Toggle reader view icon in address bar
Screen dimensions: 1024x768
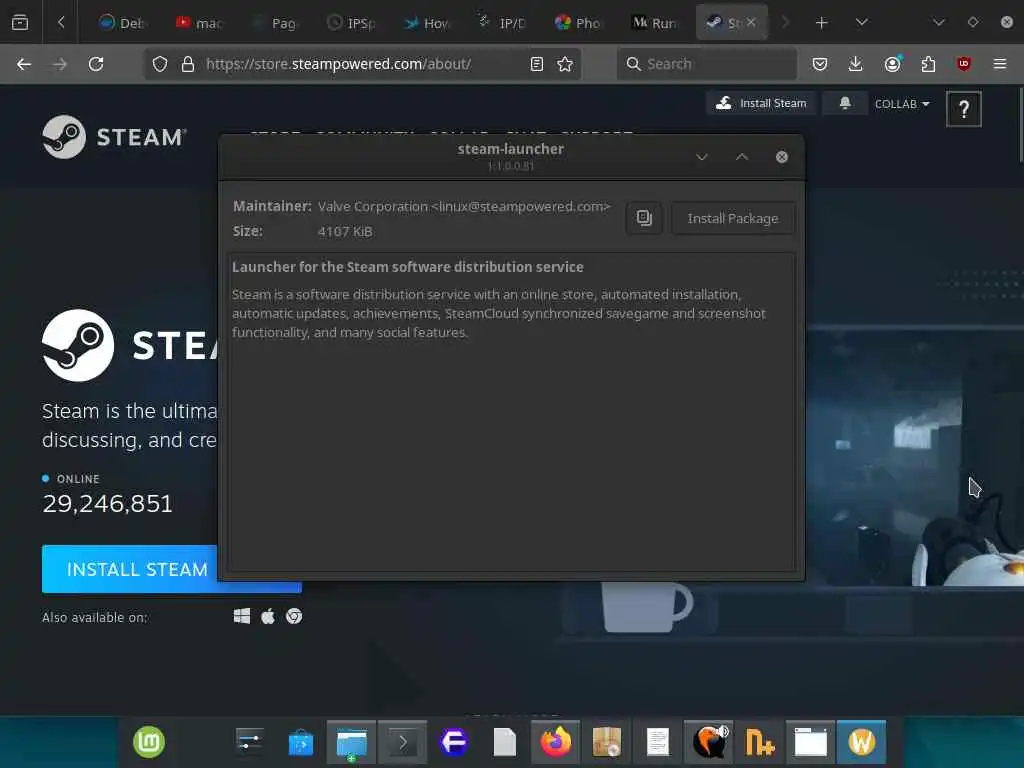point(537,64)
